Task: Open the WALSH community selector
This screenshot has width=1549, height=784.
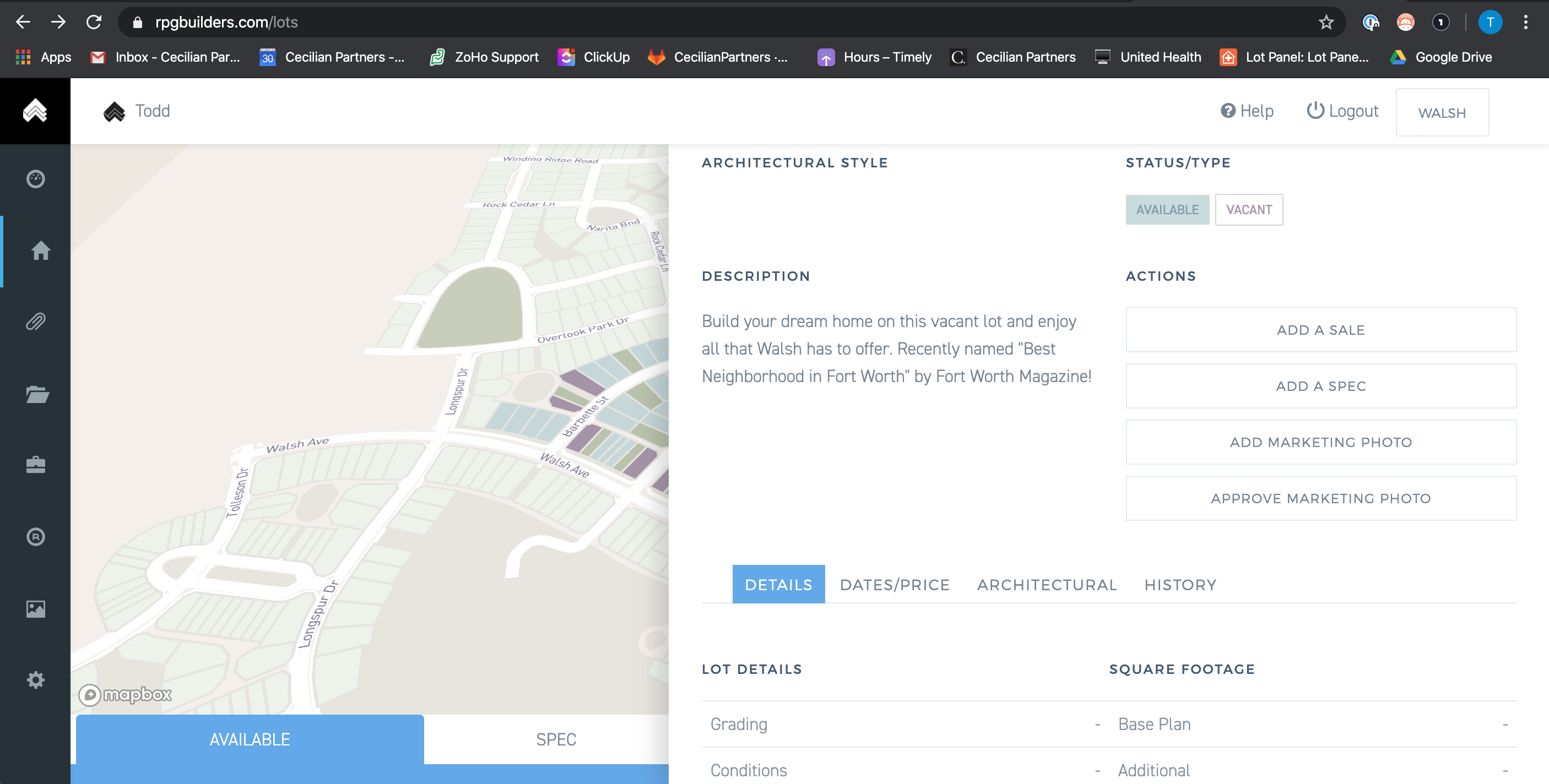Action: (1442, 112)
